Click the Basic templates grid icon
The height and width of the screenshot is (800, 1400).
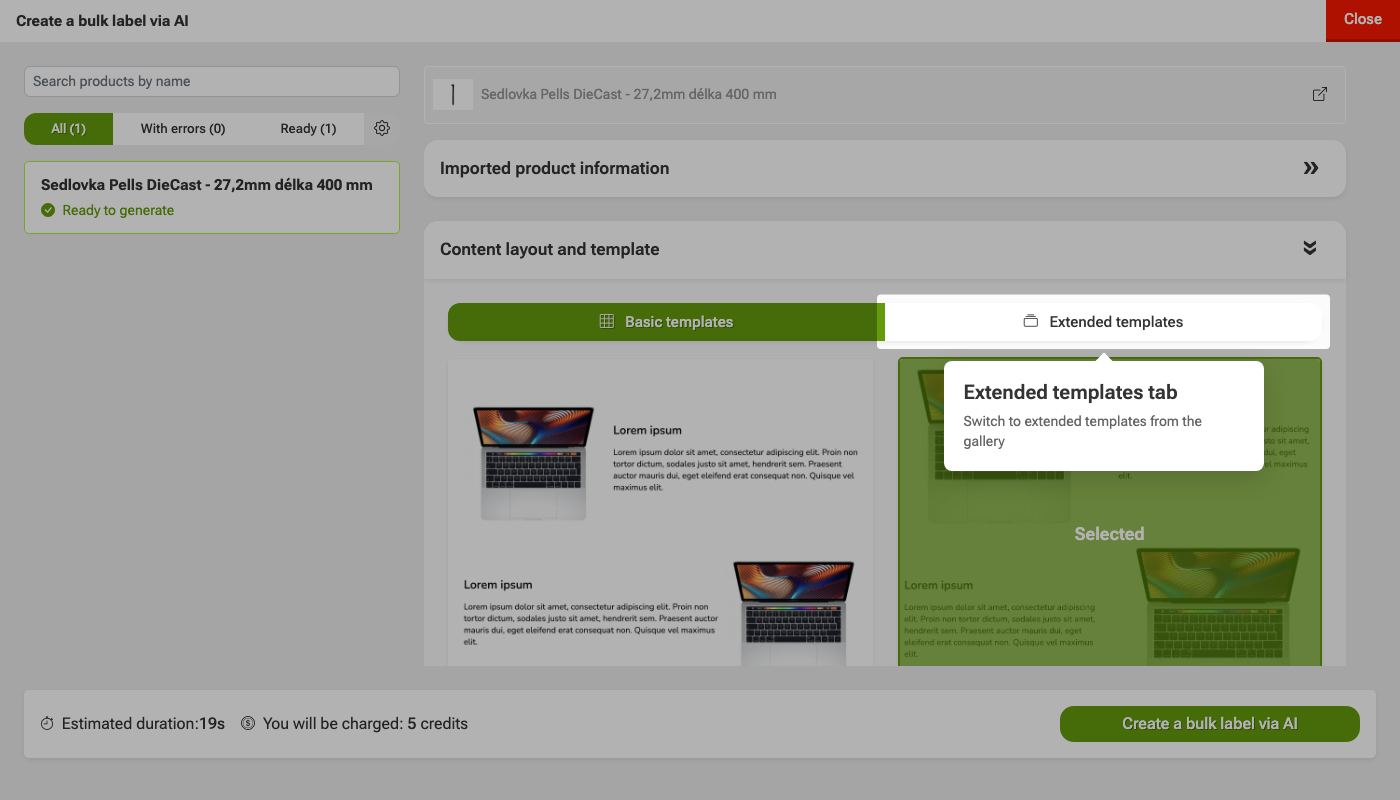[x=606, y=321]
